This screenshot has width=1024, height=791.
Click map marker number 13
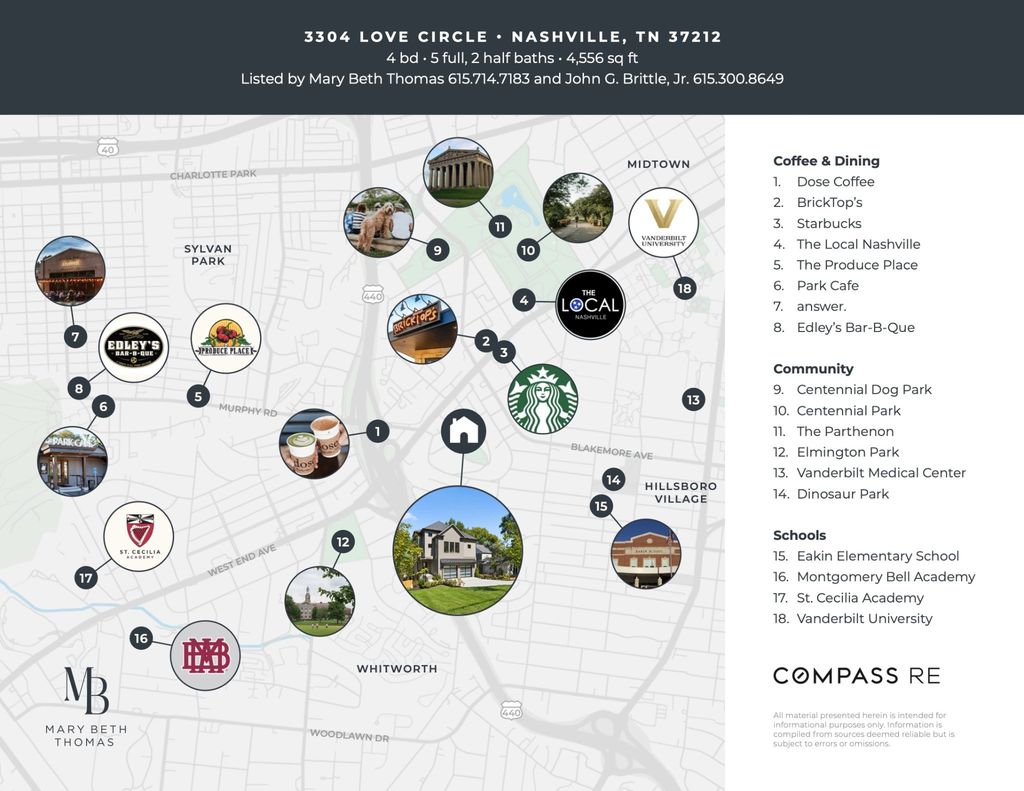click(694, 399)
